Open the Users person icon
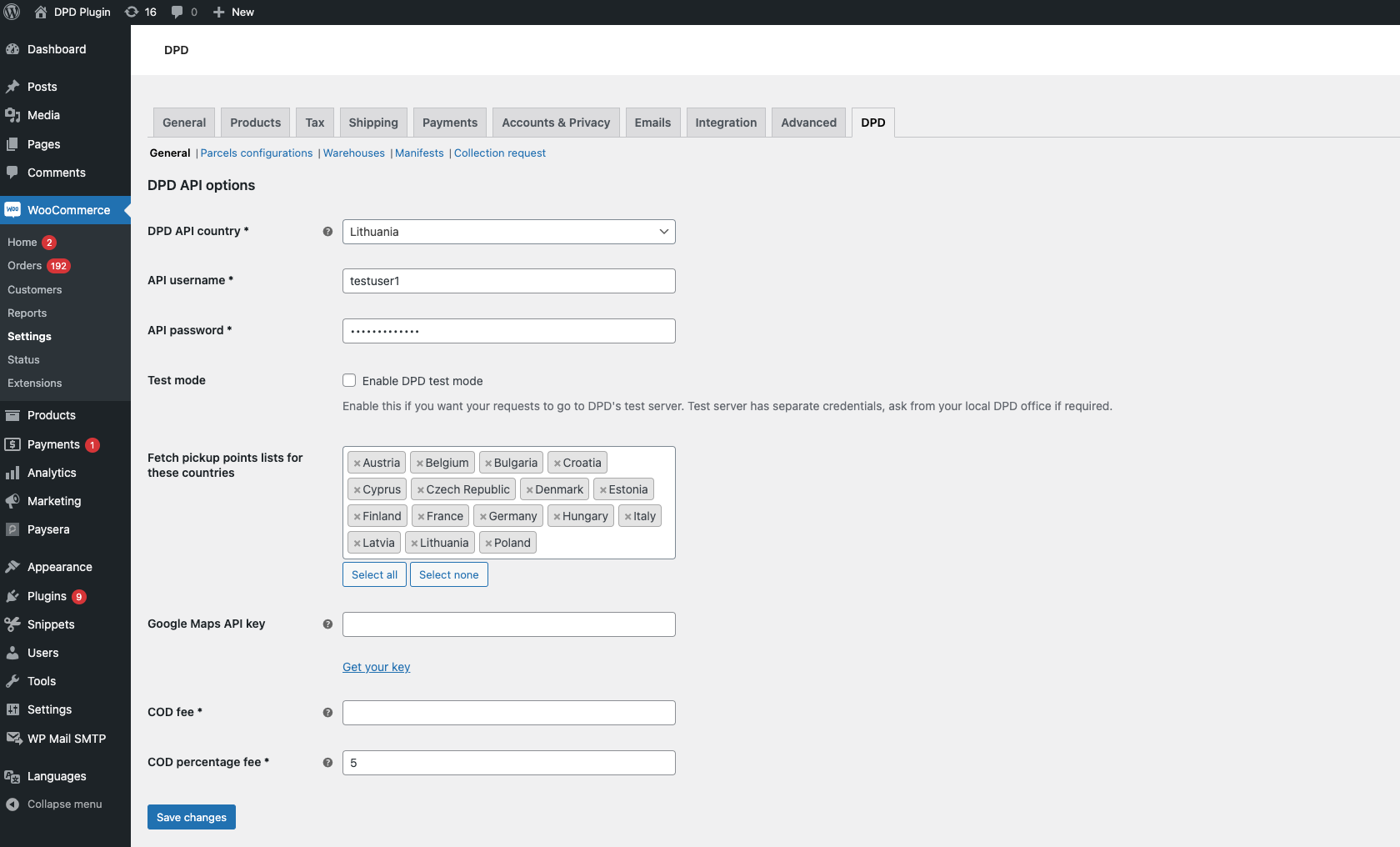1400x847 pixels. point(12,653)
